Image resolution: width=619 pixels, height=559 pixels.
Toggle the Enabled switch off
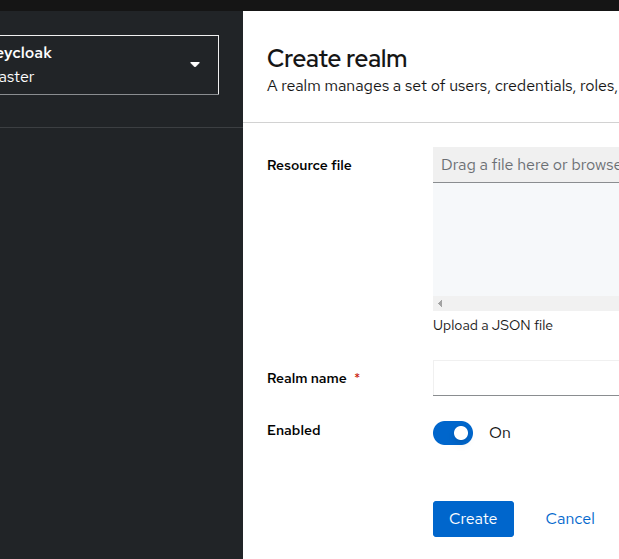pyautogui.click(x=453, y=433)
